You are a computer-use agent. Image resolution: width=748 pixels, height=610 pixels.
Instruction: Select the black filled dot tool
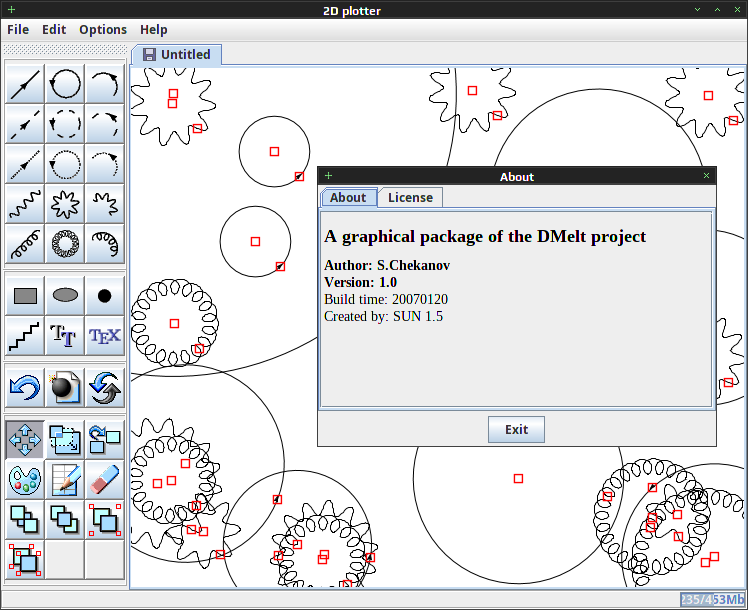tap(104, 296)
